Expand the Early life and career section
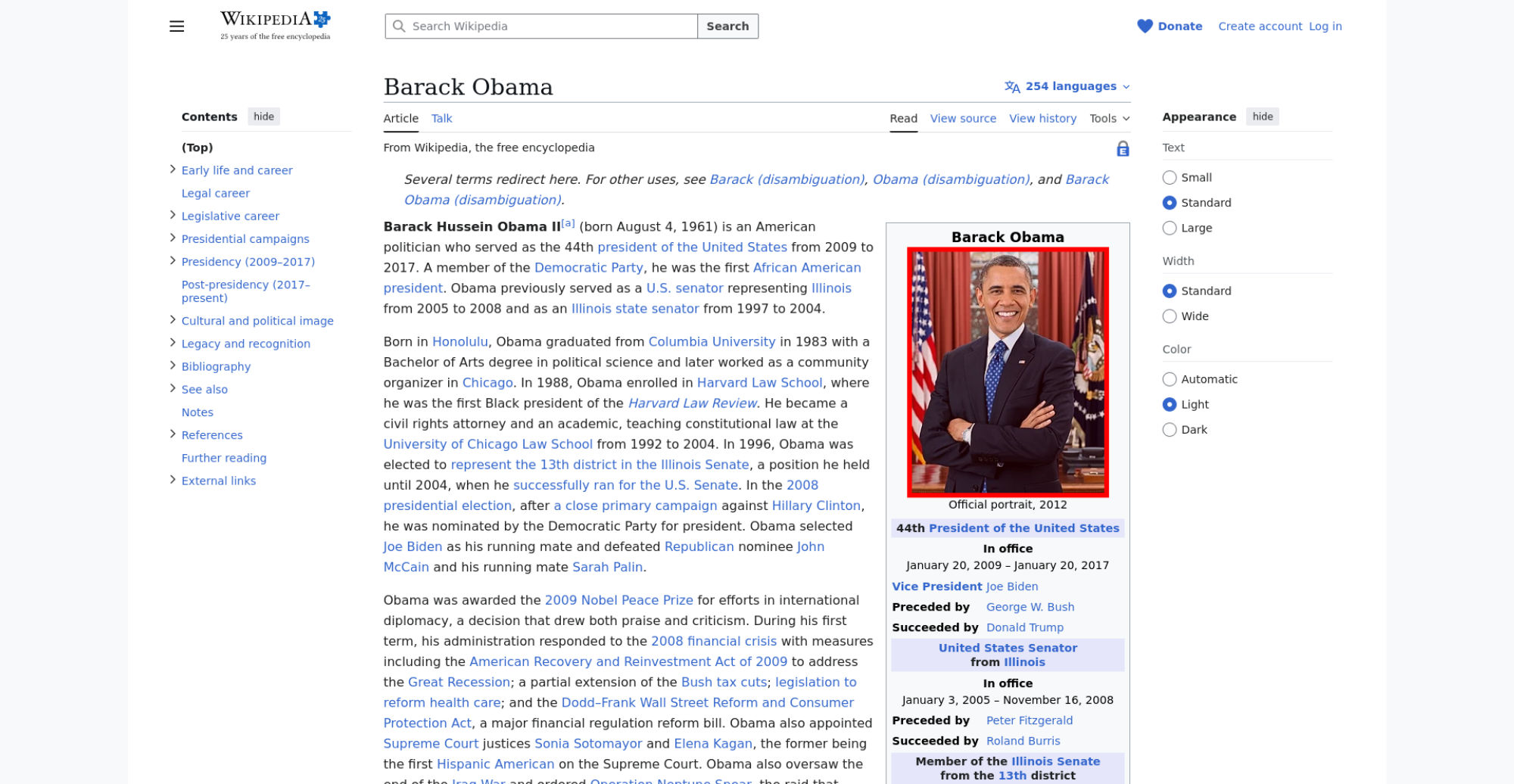 pos(173,170)
